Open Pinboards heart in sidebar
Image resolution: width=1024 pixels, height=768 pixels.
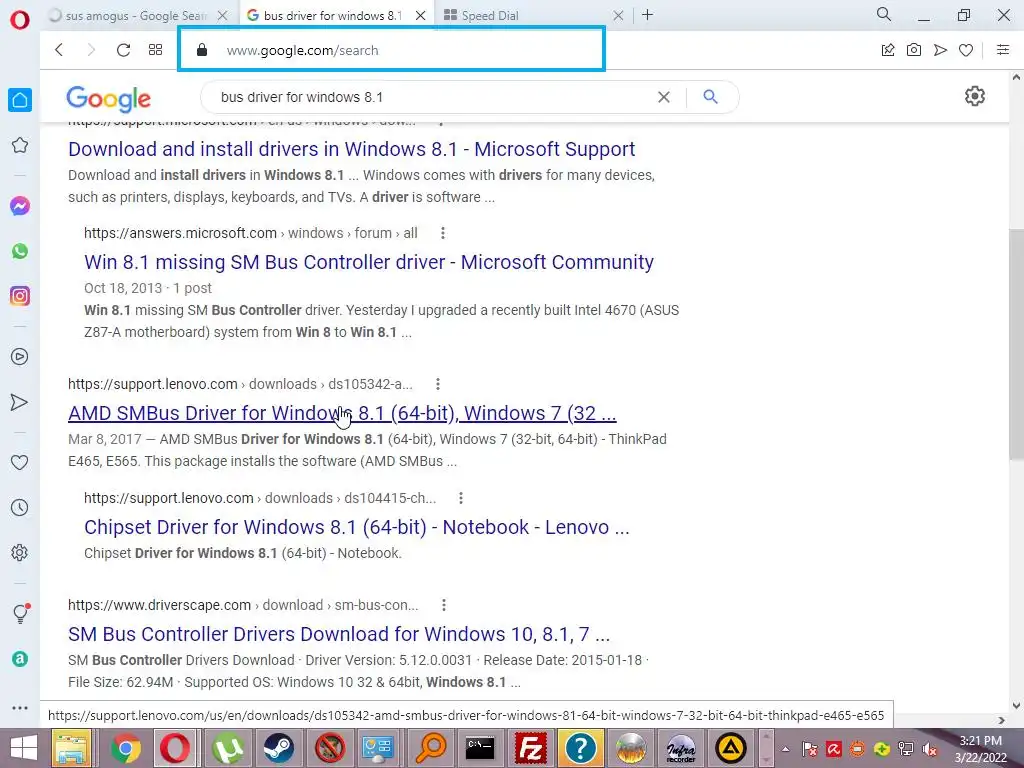point(20,462)
